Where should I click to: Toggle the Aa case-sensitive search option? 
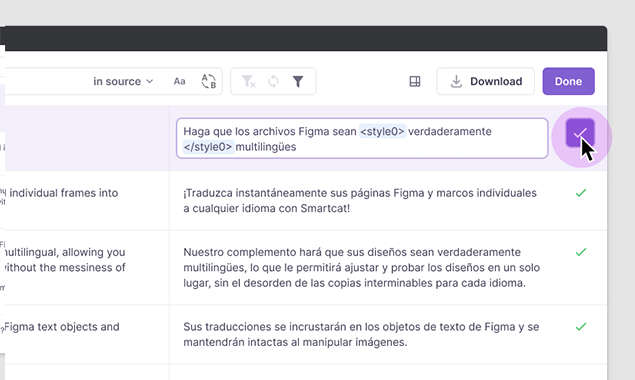click(x=179, y=81)
